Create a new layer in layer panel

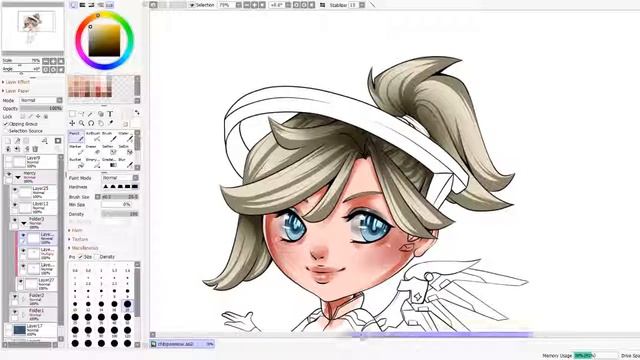(8, 141)
